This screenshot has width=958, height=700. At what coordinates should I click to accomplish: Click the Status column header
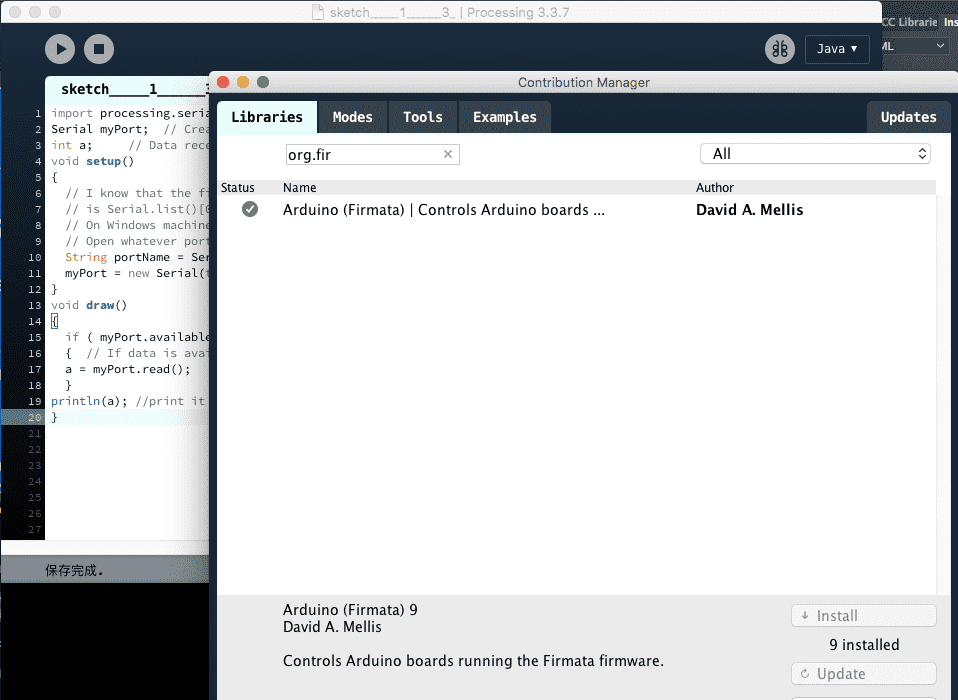coord(238,188)
